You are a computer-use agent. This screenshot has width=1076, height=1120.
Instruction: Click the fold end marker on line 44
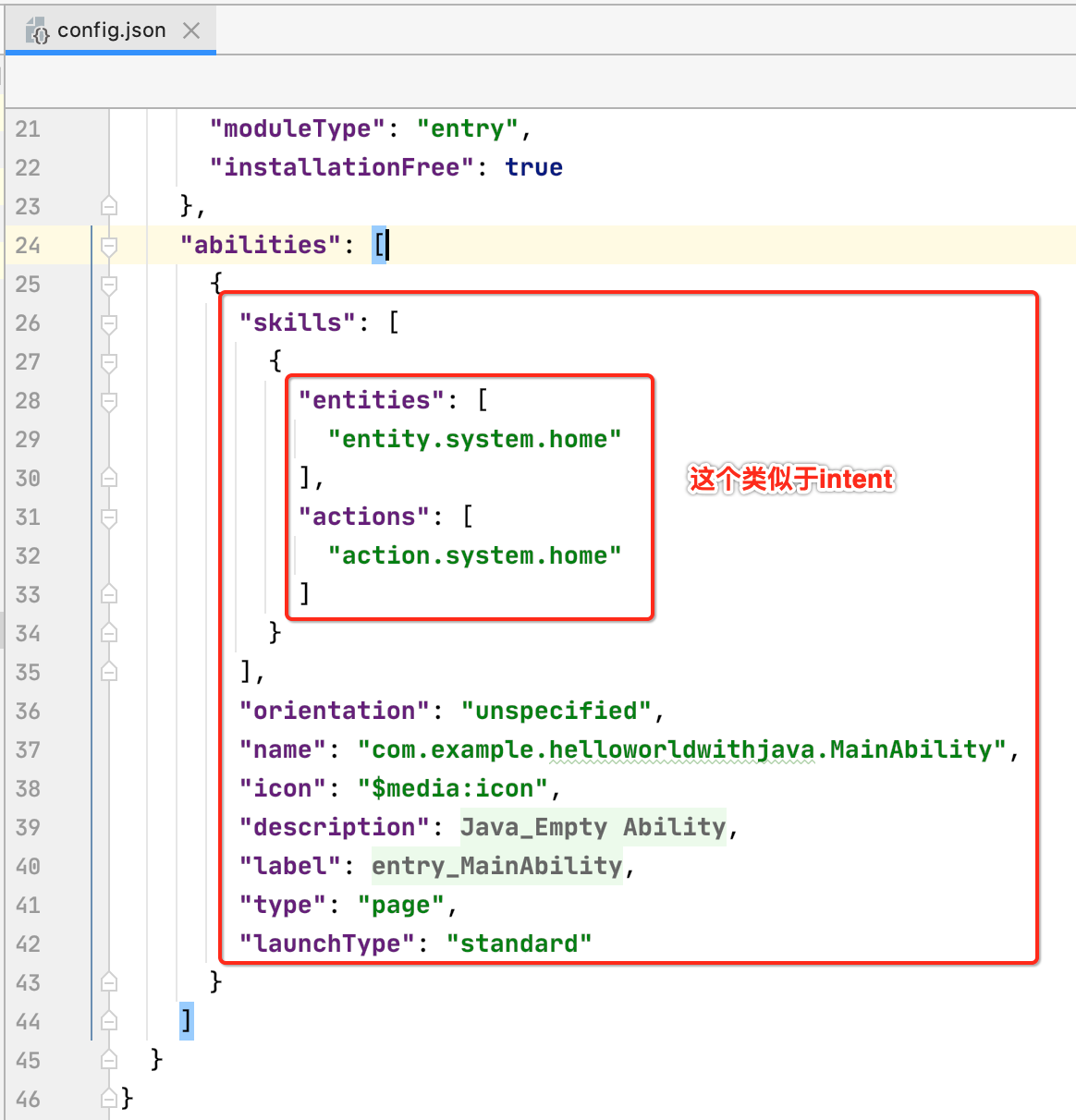pos(109,1021)
